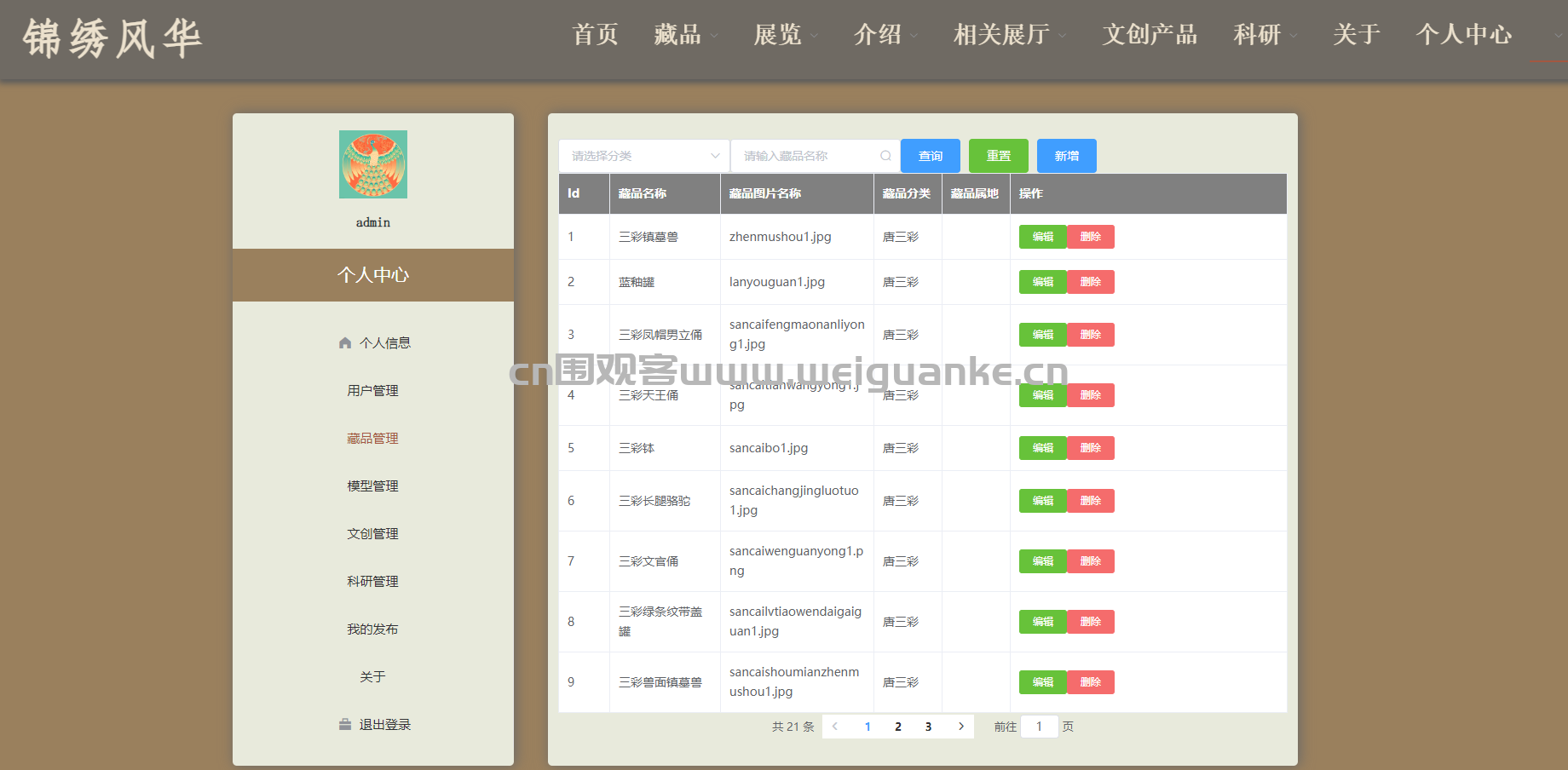Delete the 蓝釉罐 row
1568x770 pixels.
pos(1090,282)
